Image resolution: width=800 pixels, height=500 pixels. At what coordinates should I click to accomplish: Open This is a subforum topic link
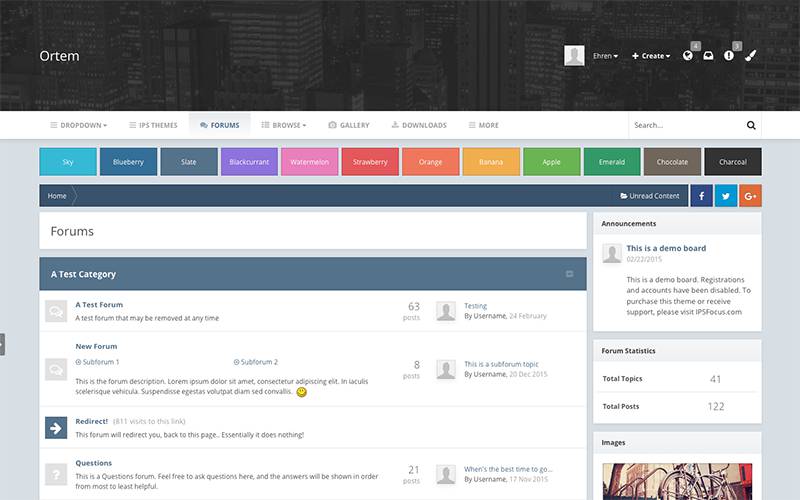[x=501, y=364]
